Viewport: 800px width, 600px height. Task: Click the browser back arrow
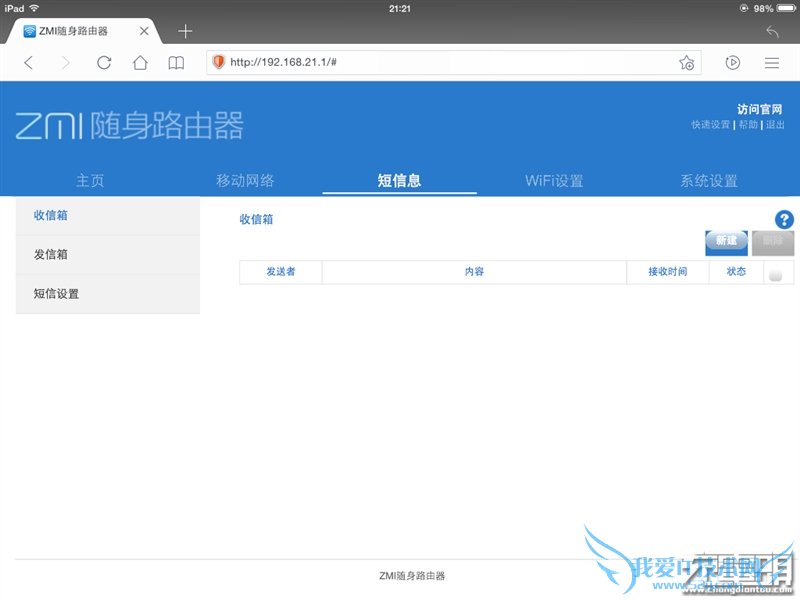28,63
